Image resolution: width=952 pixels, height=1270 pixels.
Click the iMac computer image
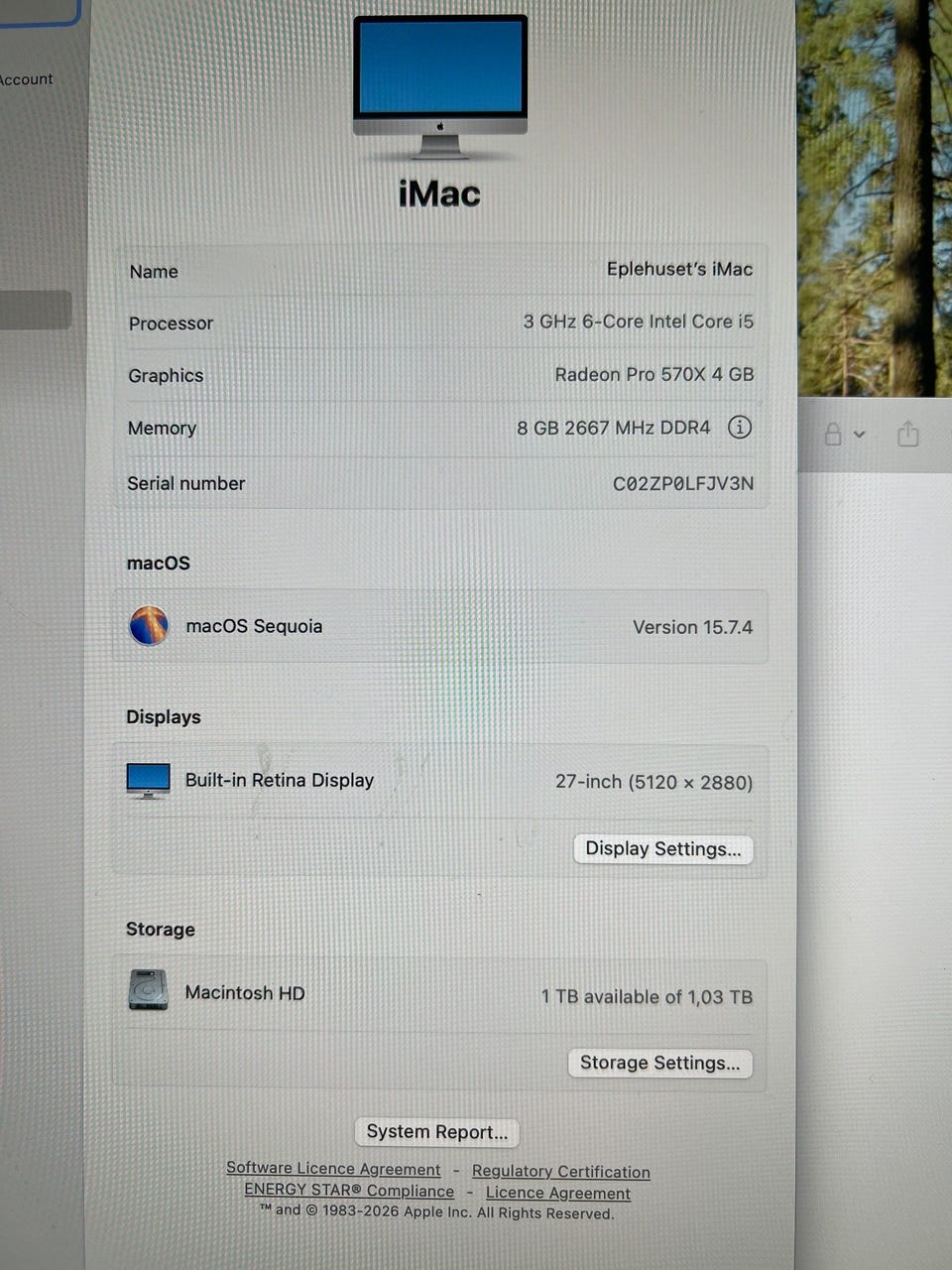pyautogui.click(x=440, y=87)
